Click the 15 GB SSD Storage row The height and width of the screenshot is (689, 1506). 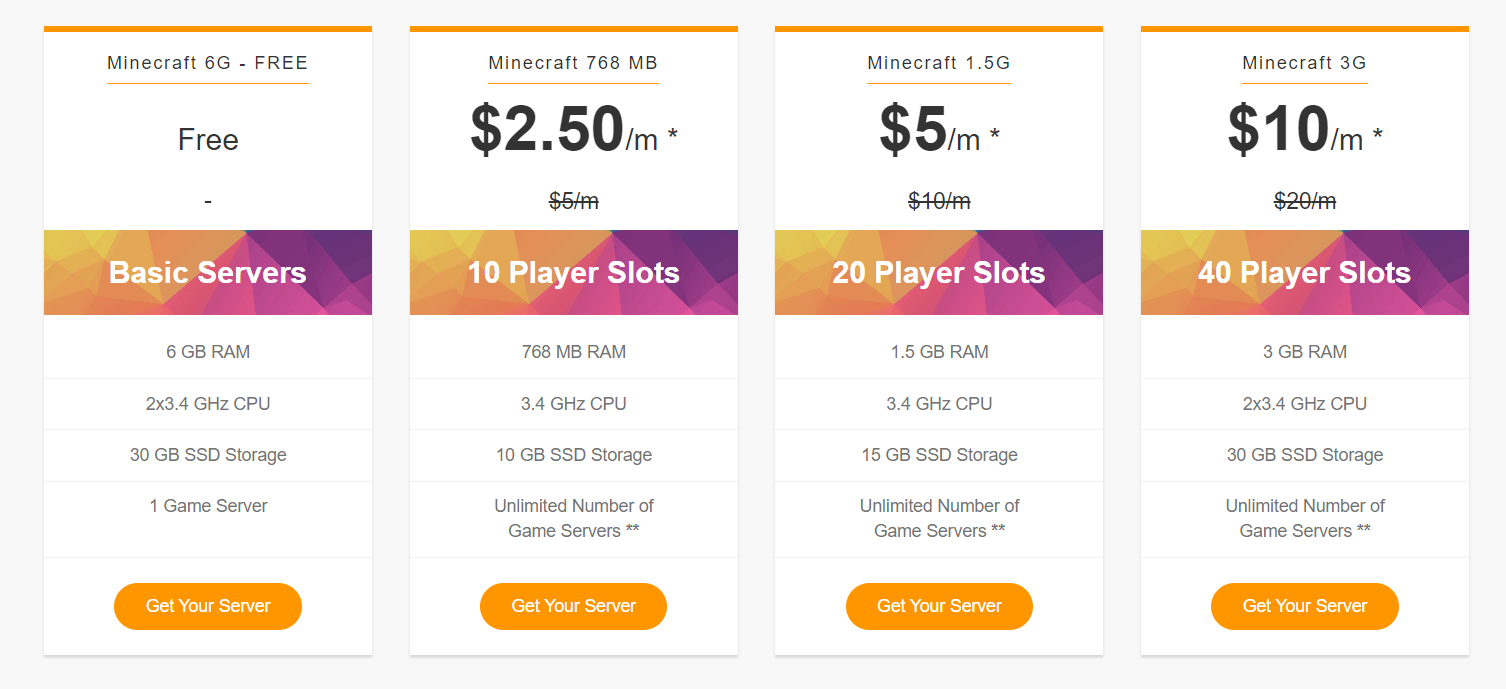coord(939,455)
